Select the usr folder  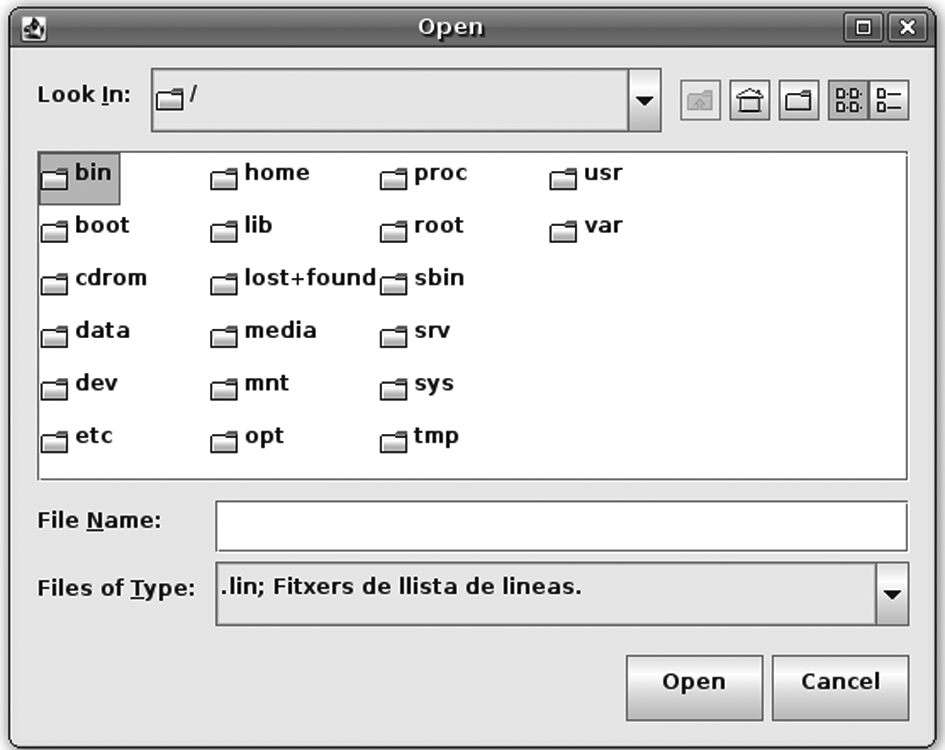[586, 177]
